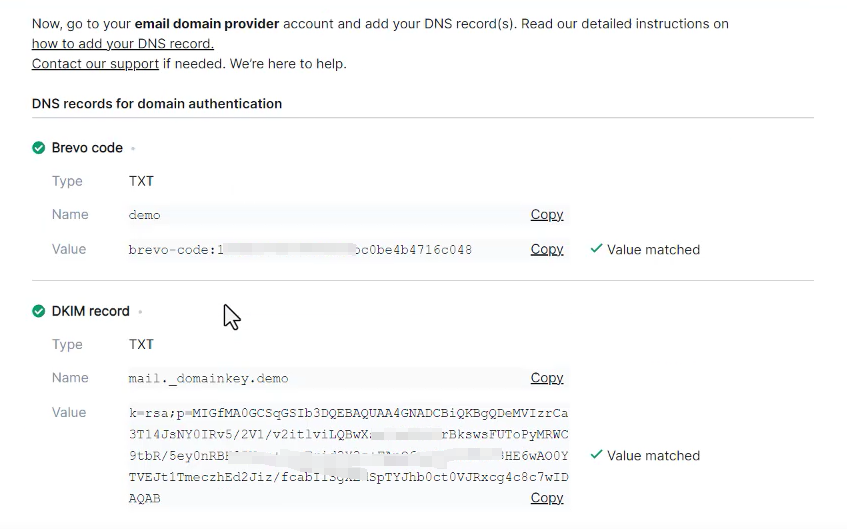This screenshot has height=529, width=847.
Task: Copy the Brevo code Name value demo
Action: click(547, 215)
